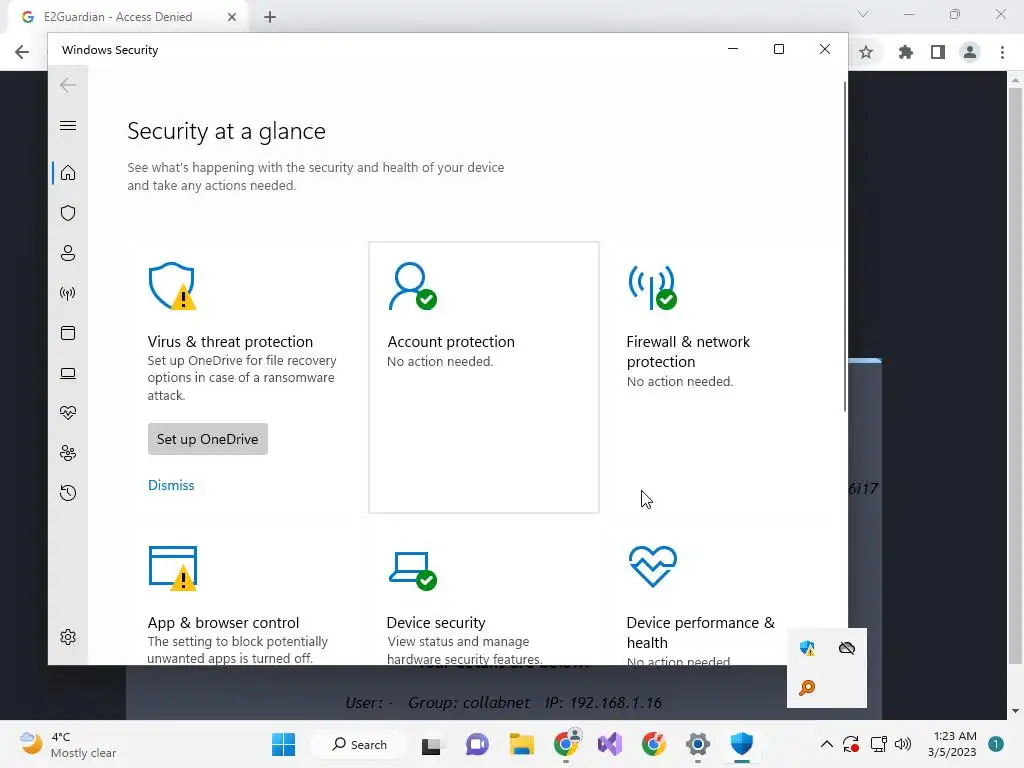Dismiss the OneDrive recommendation
1024x768 pixels.
click(171, 485)
